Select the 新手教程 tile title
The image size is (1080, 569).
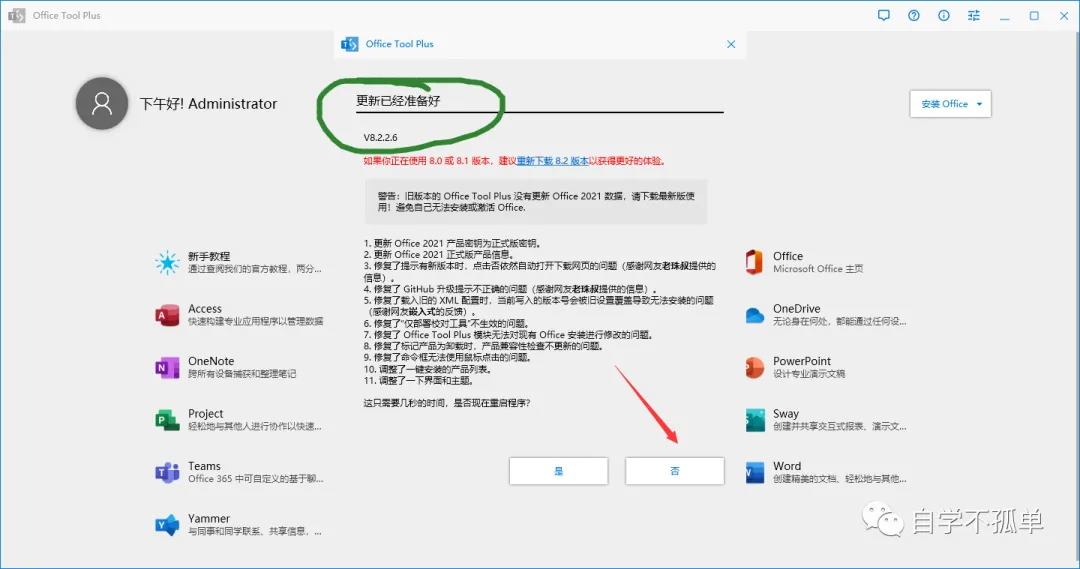click(209, 256)
